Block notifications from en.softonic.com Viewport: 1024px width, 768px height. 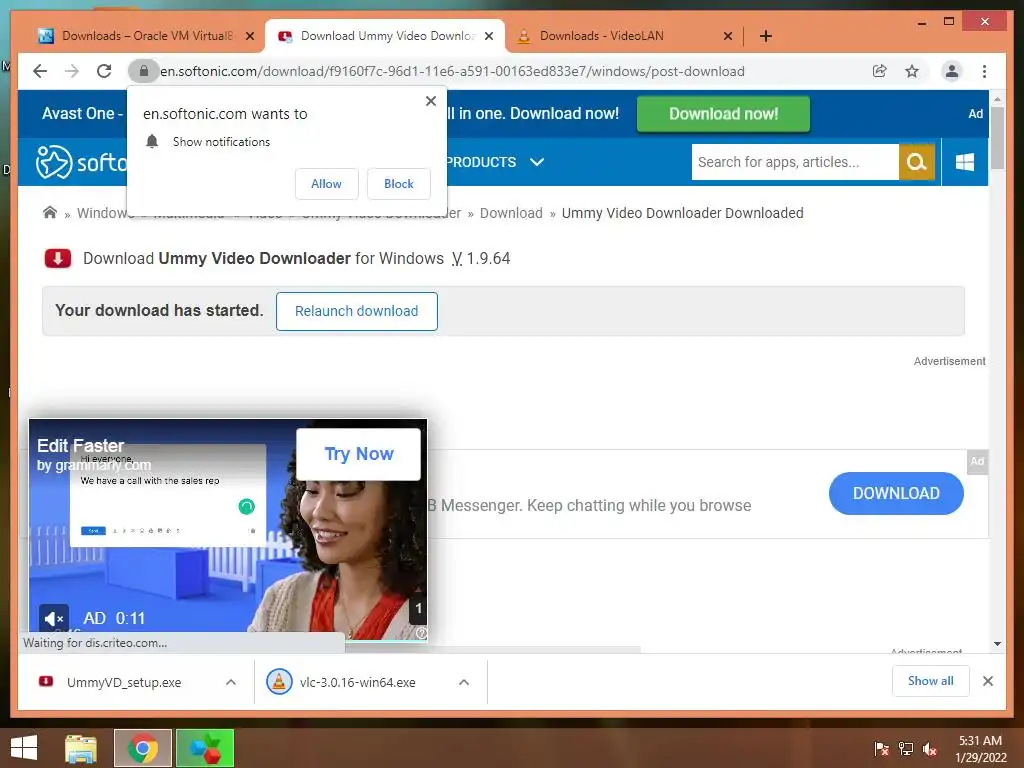[x=398, y=184]
